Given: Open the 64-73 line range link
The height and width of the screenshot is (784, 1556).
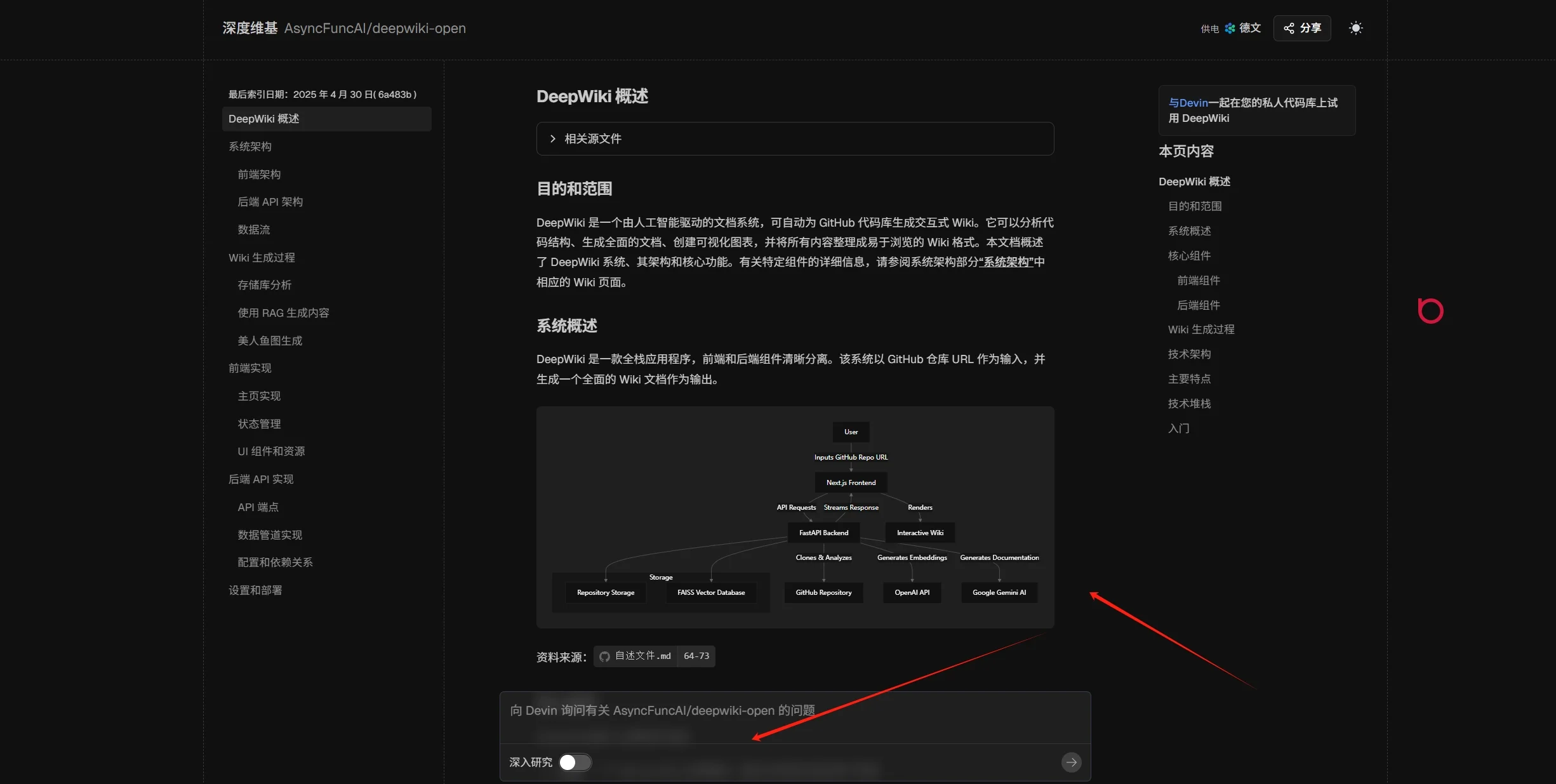Looking at the screenshot, I should pyautogui.click(x=696, y=656).
